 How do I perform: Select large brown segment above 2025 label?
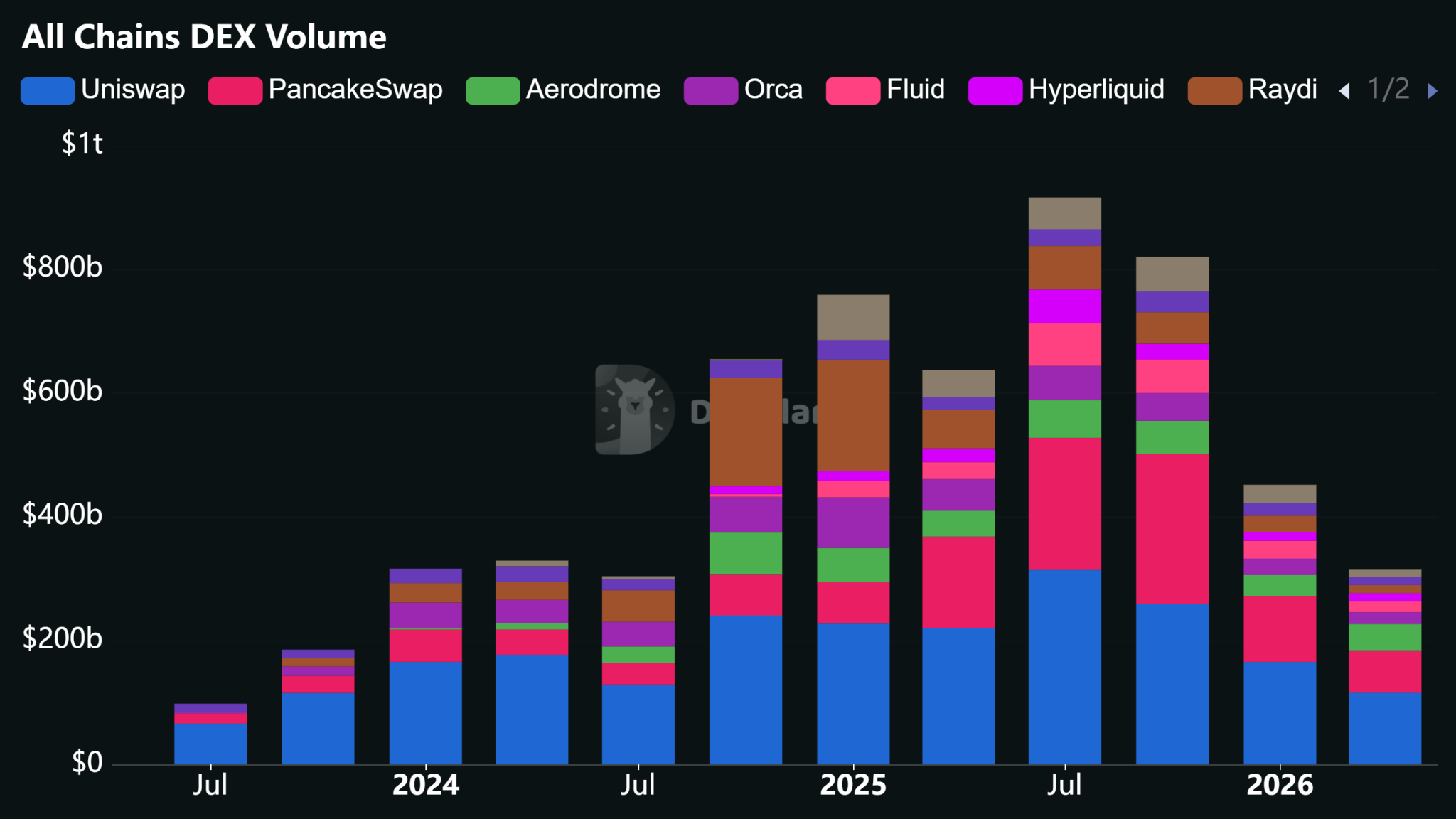click(x=853, y=416)
